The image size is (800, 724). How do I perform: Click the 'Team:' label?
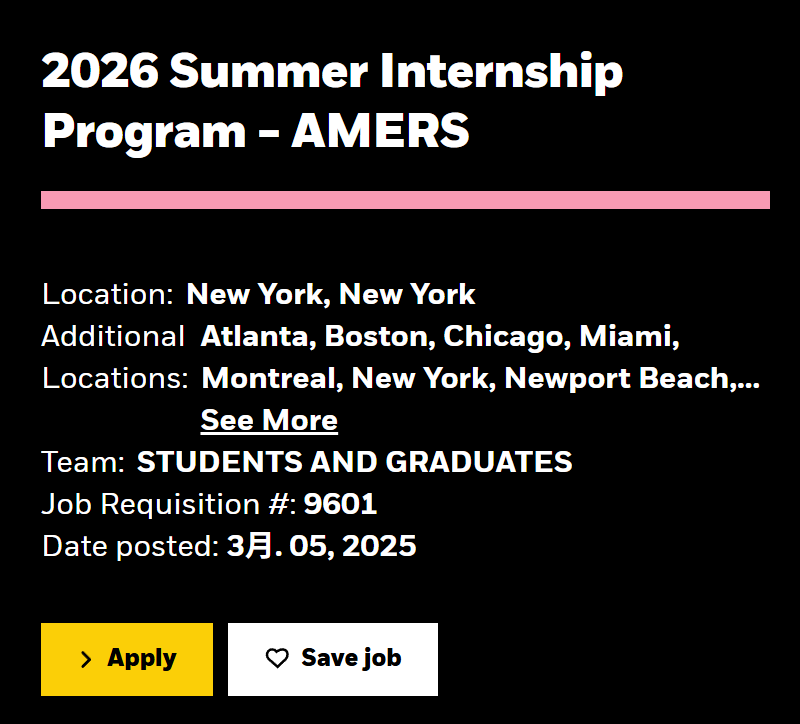(83, 462)
